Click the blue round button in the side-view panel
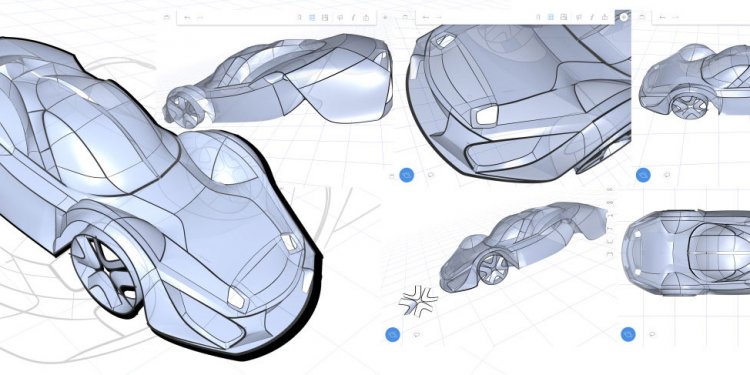Image resolution: width=750 pixels, height=375 pixels. [643, 175]
